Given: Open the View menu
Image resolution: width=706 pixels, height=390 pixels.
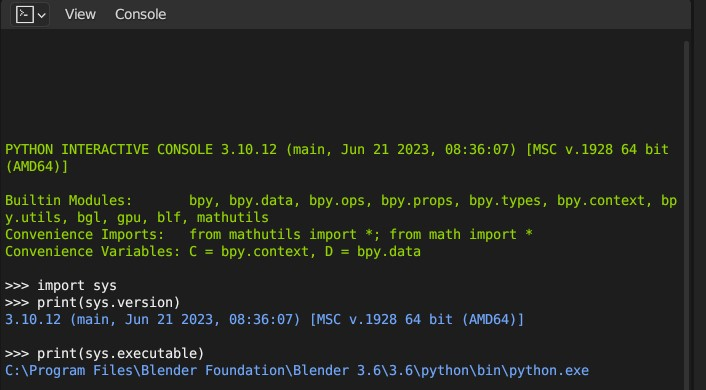Looking at the screenshot, I should [x=80, y=14].
